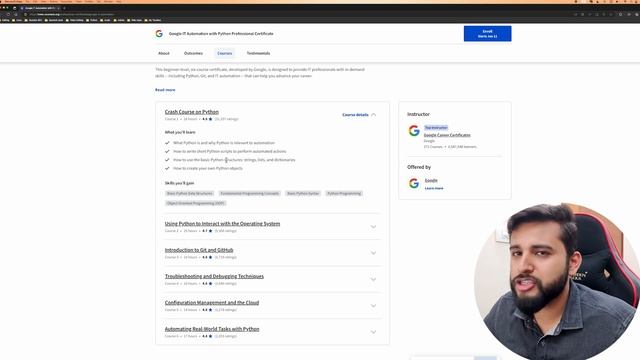This screenshot has width=640, height=360.
Task: Select the Fundamental Programming Concepts skill tag
Action: point(249,193)
